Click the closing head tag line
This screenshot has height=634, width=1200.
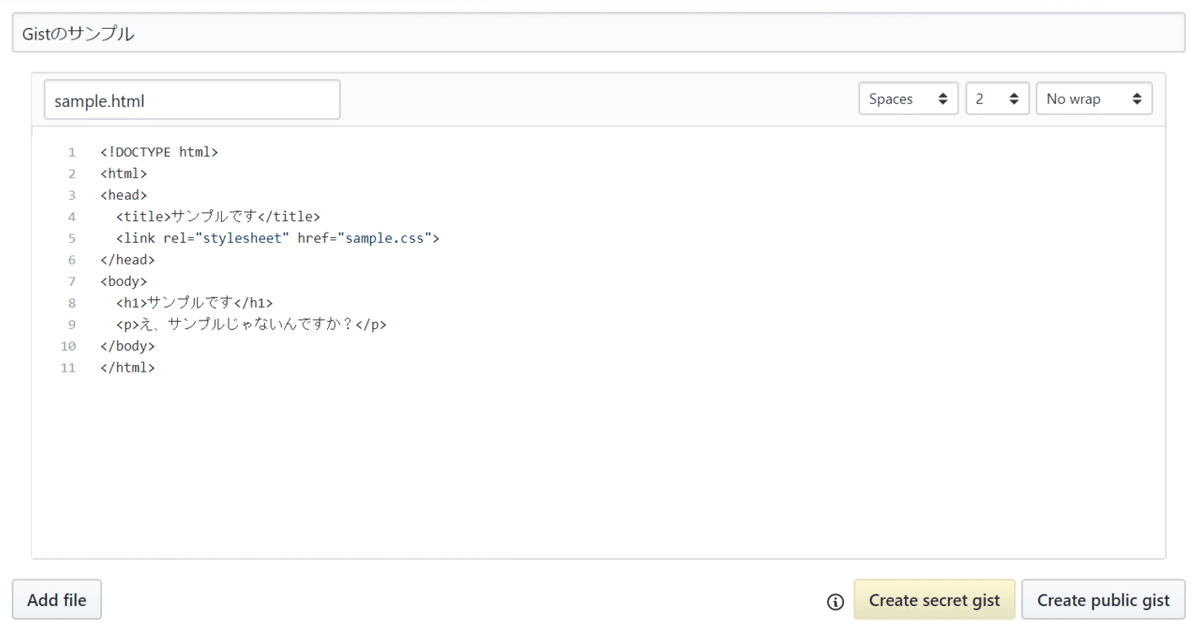pyautogui.click(x=128, y=260)
